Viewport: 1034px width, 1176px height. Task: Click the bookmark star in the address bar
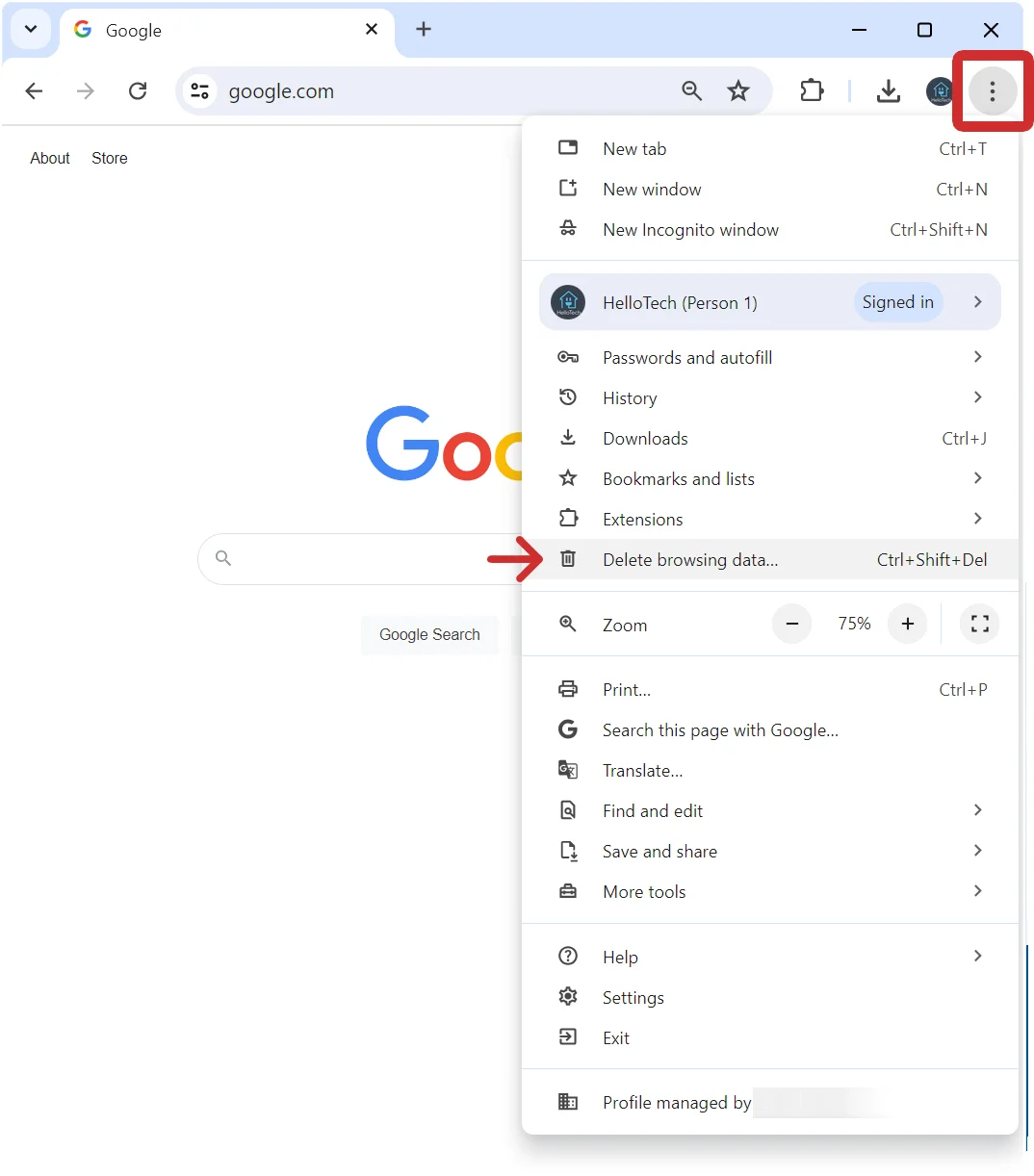pos(738,90)
